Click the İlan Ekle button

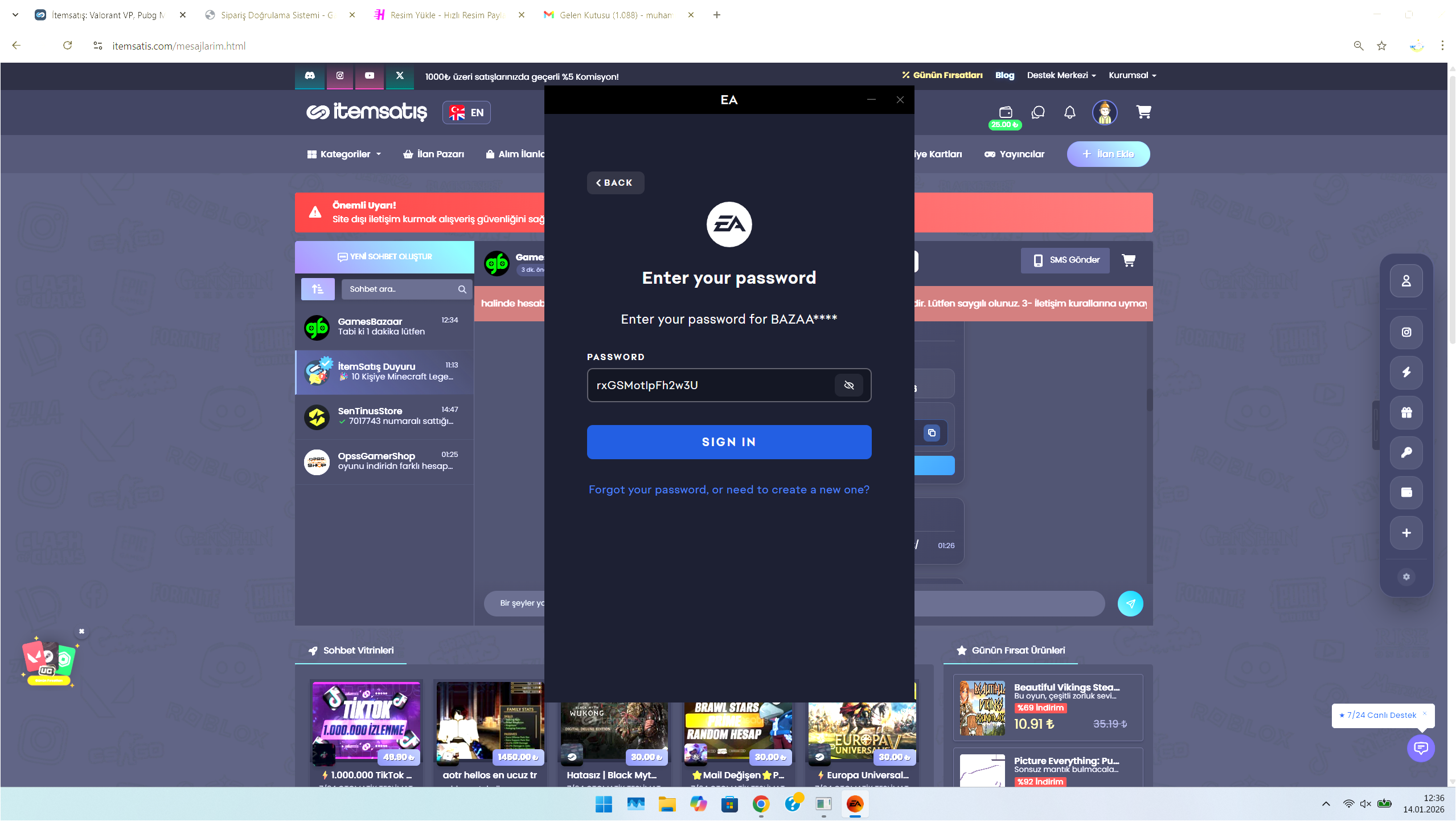(1108, 154)
